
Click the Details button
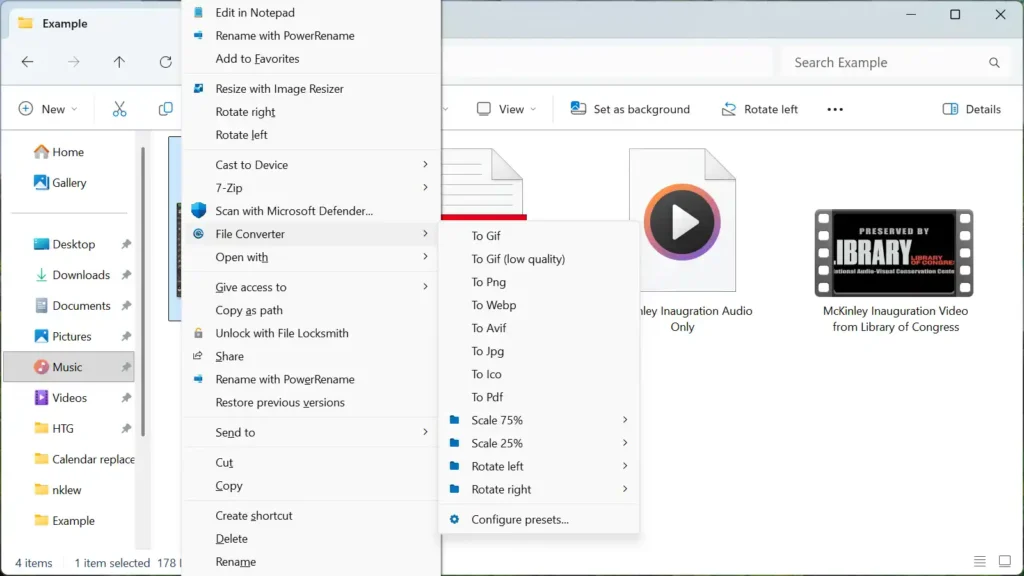tap(971, 109)
